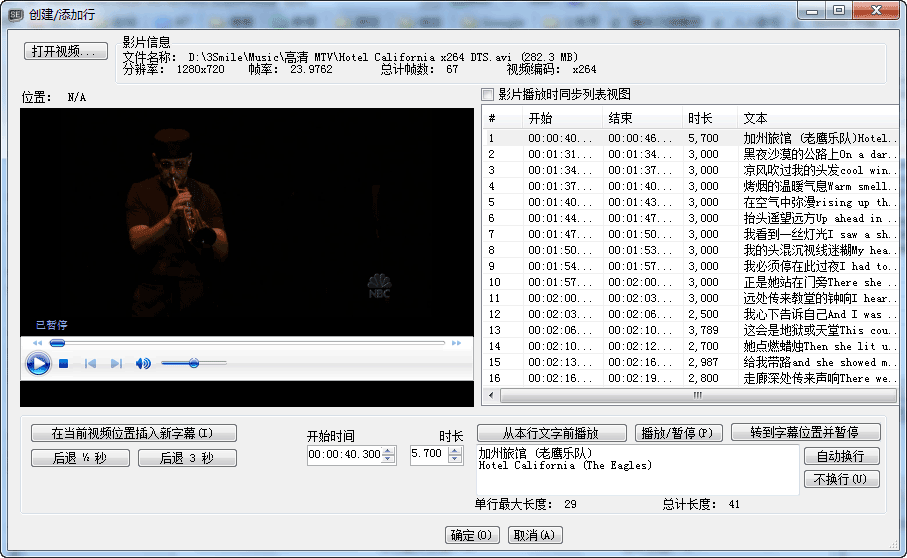Select subtitle row 2 黑夜沙漠的公路上
The image size is (907, 558).
(x=691, y=154)
